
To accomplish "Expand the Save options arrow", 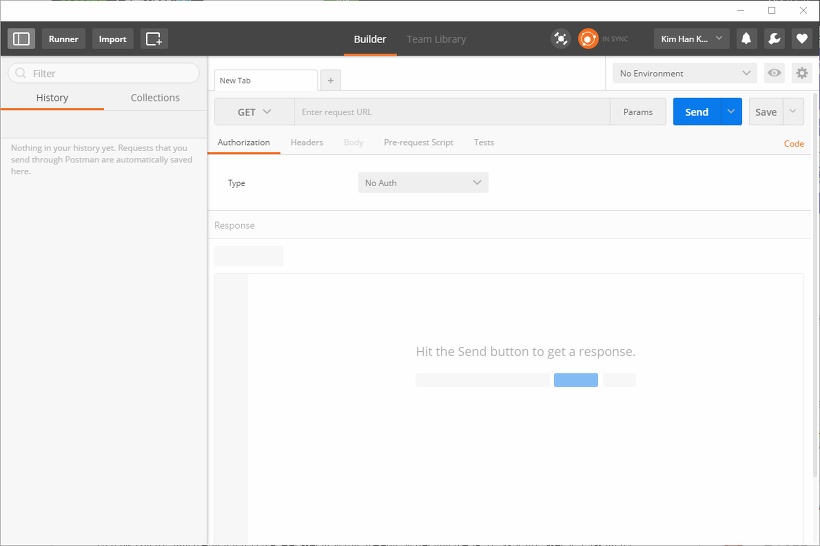I will coord(793,112).
